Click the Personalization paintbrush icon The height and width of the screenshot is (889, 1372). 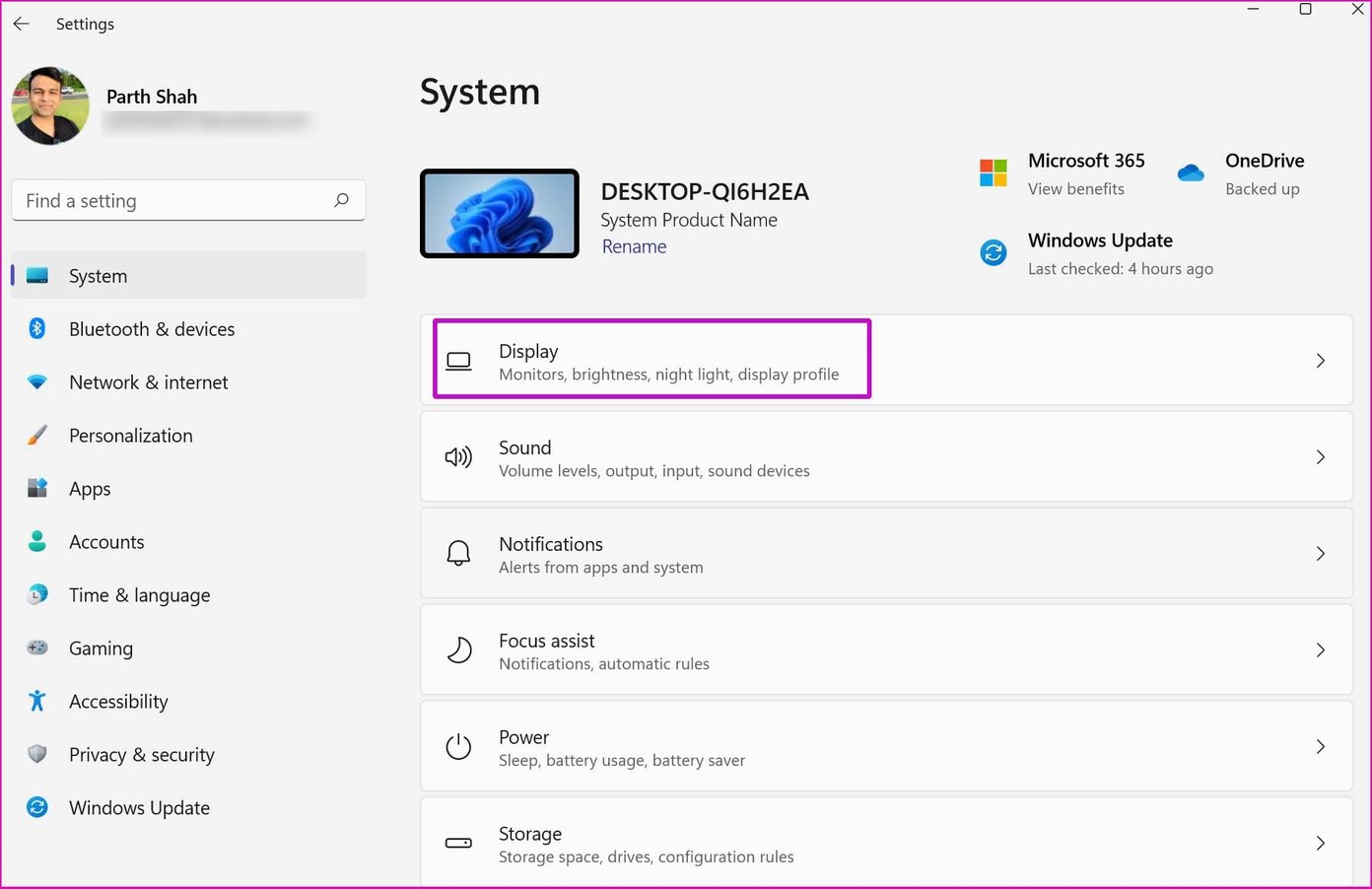tap(37, 436)
